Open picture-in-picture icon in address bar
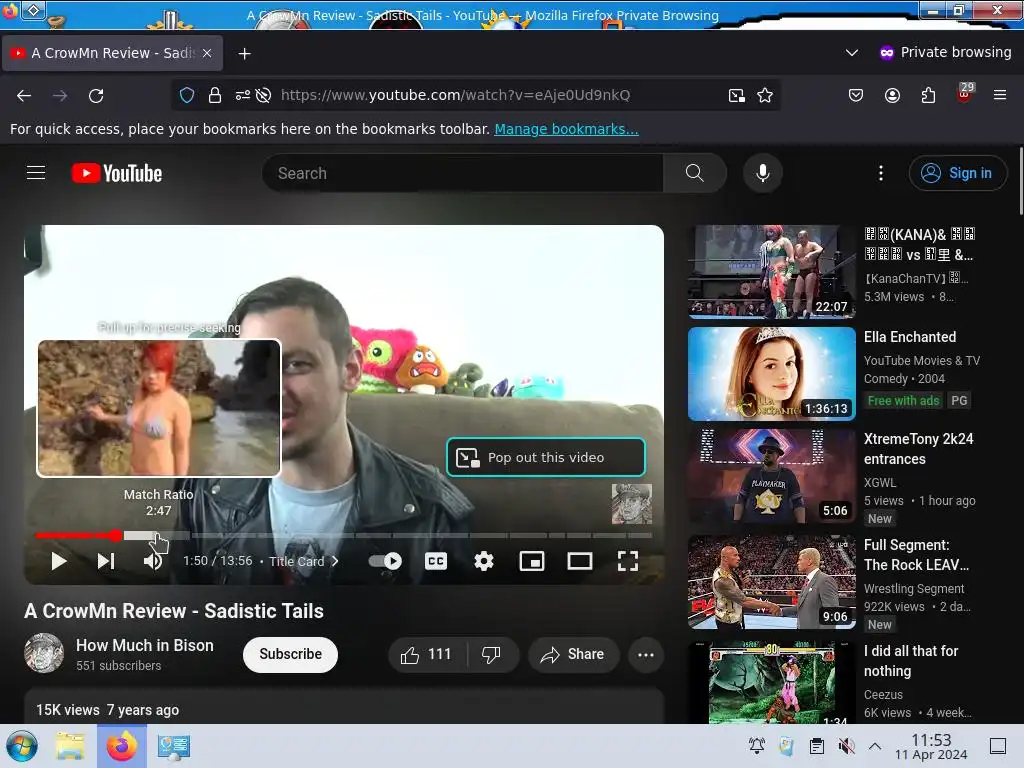Image resolution: width=1024 pixels, height=768 pixels. [x=737, y=95]
